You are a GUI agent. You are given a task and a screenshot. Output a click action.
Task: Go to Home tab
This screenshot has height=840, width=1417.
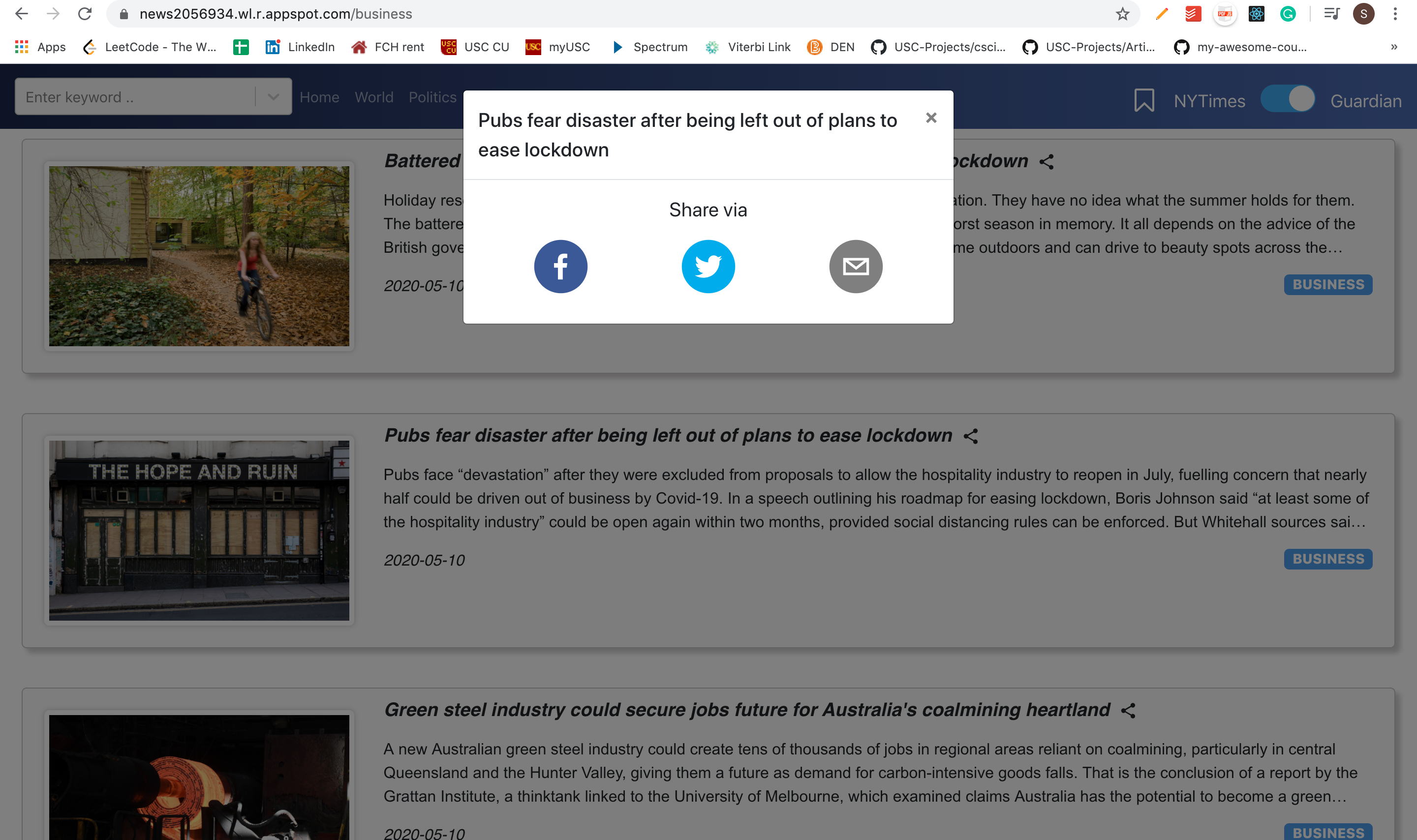[319, 97]
